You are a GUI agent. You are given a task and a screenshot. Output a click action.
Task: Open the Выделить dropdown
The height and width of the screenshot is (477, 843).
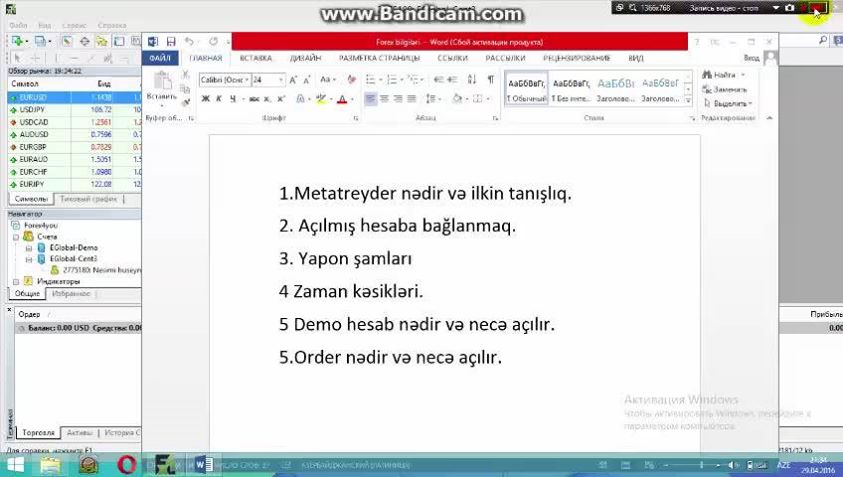[x=728, y=103]
